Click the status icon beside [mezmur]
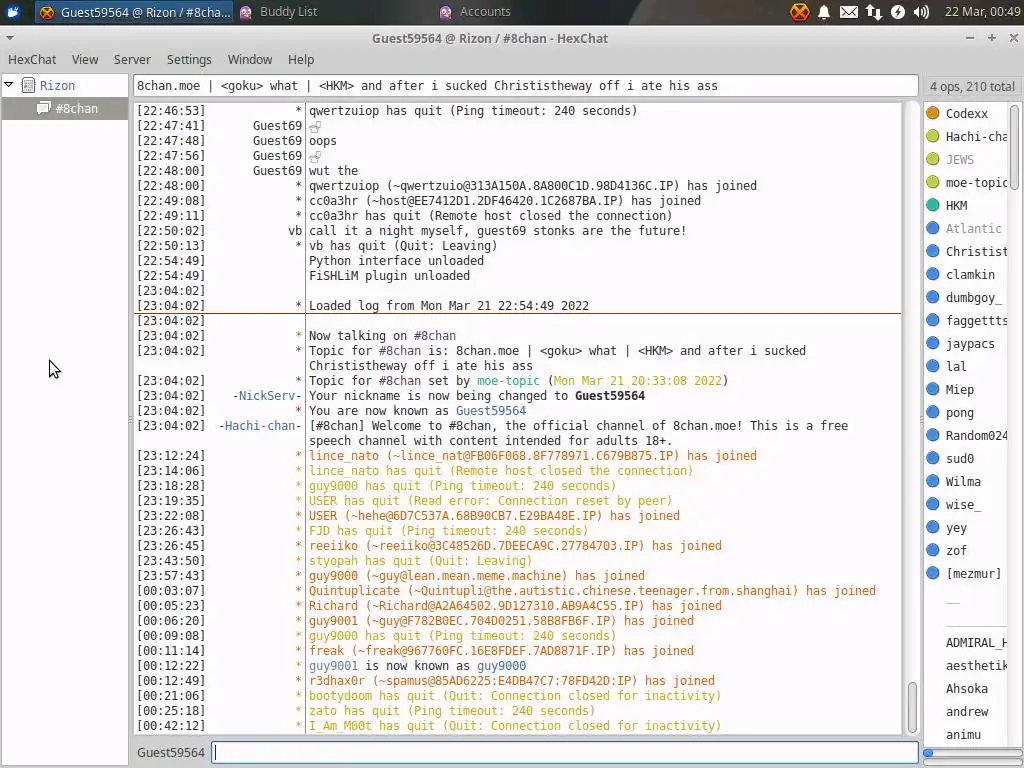This screenshot has width=1024, height=768. coord(933,573)
